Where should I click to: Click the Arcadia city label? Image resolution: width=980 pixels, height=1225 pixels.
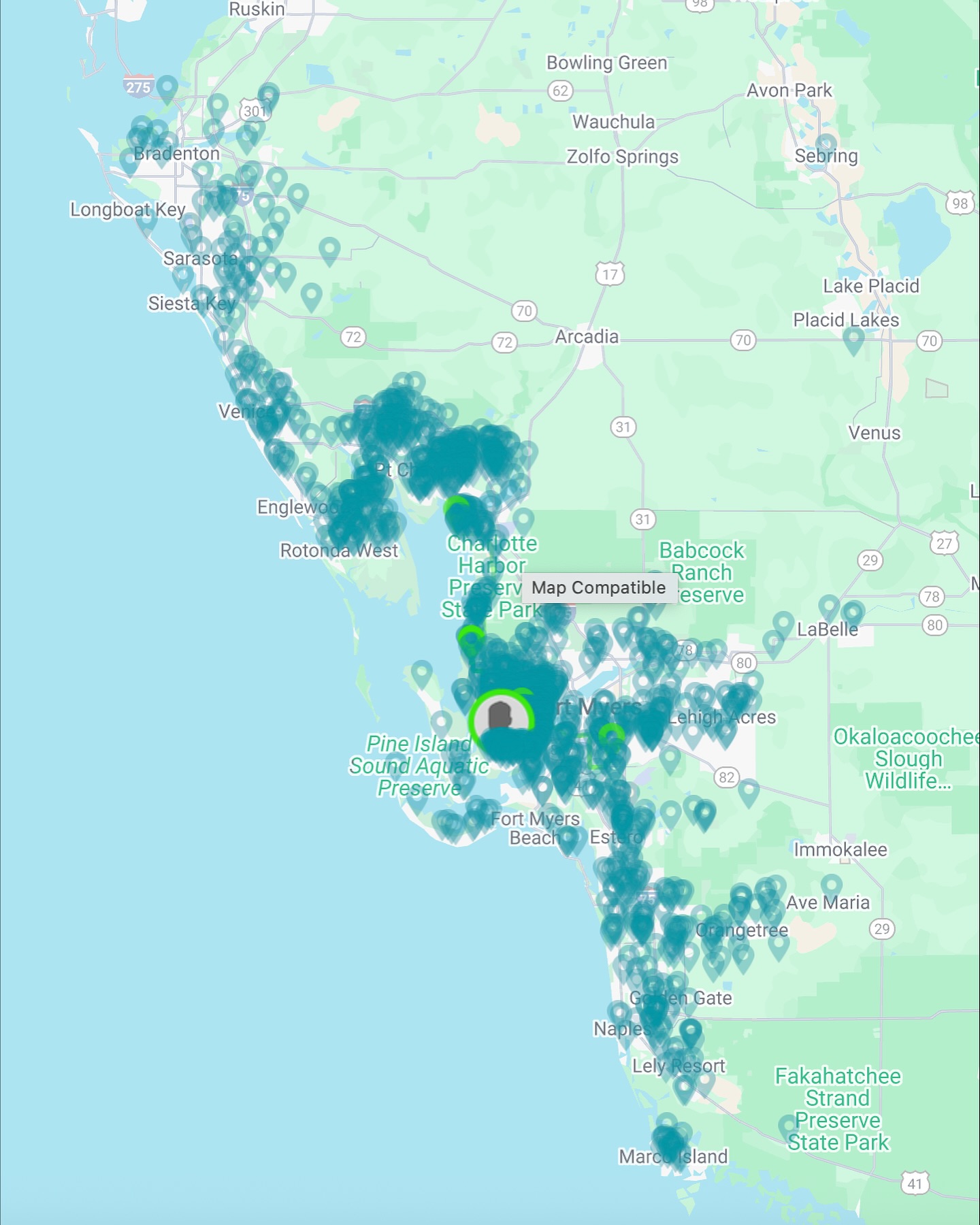click(x=587, y=337)
